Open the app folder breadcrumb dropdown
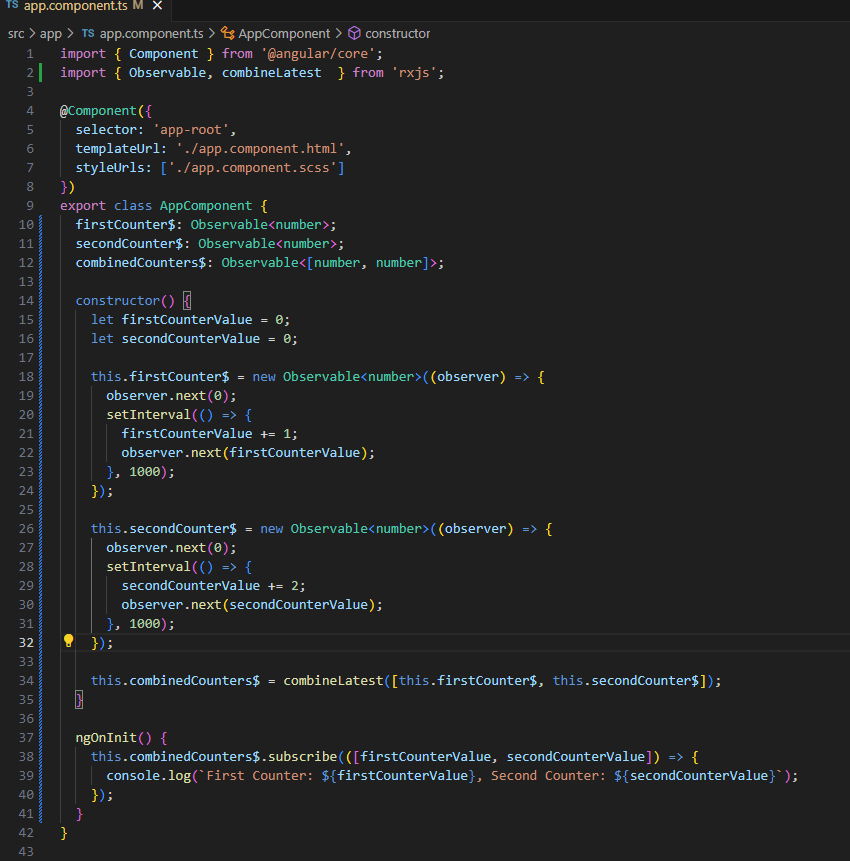Screen dimensions: 850x861 (49, 32)
